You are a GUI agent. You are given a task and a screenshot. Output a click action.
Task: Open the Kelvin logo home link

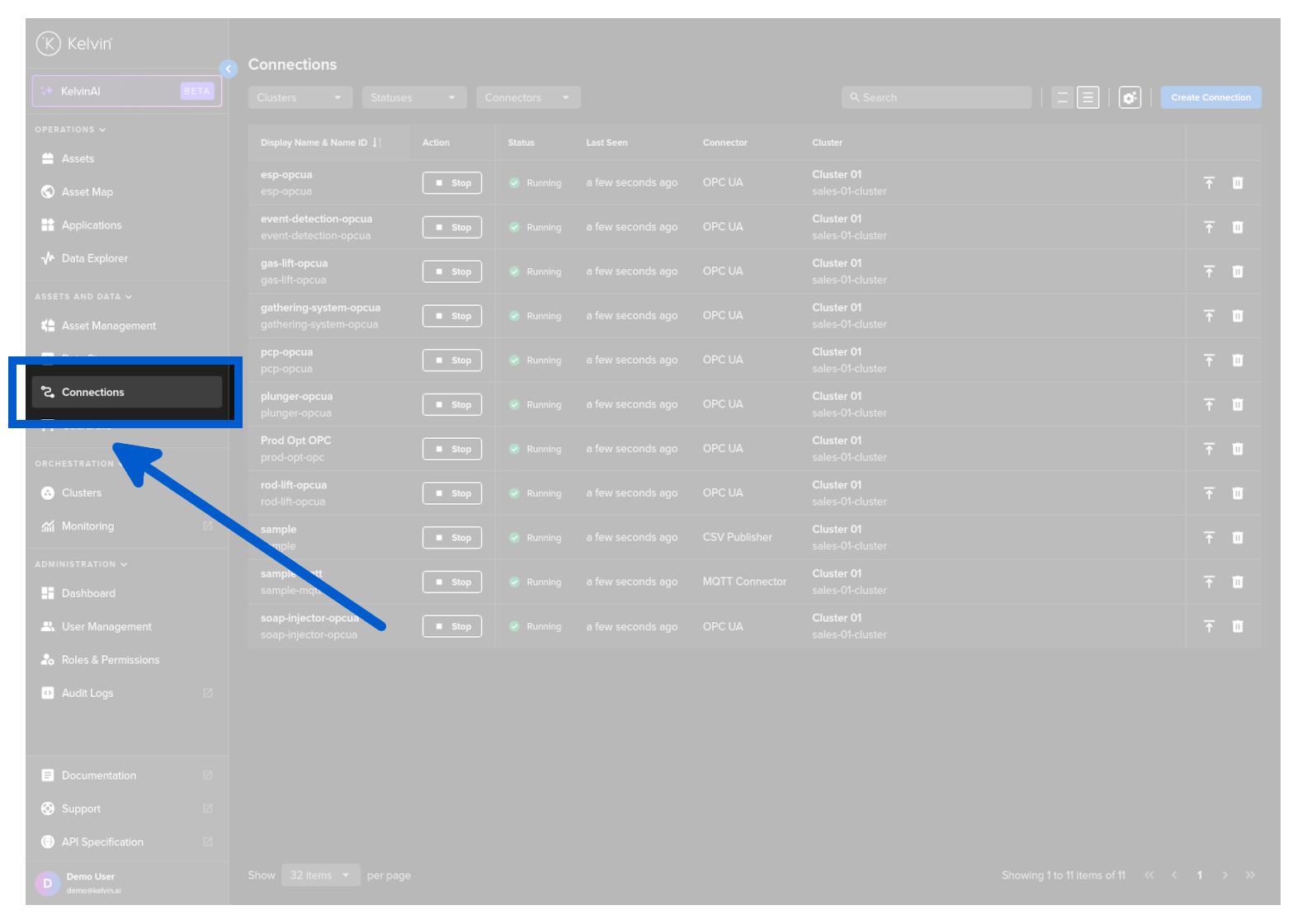pos(74,43)
